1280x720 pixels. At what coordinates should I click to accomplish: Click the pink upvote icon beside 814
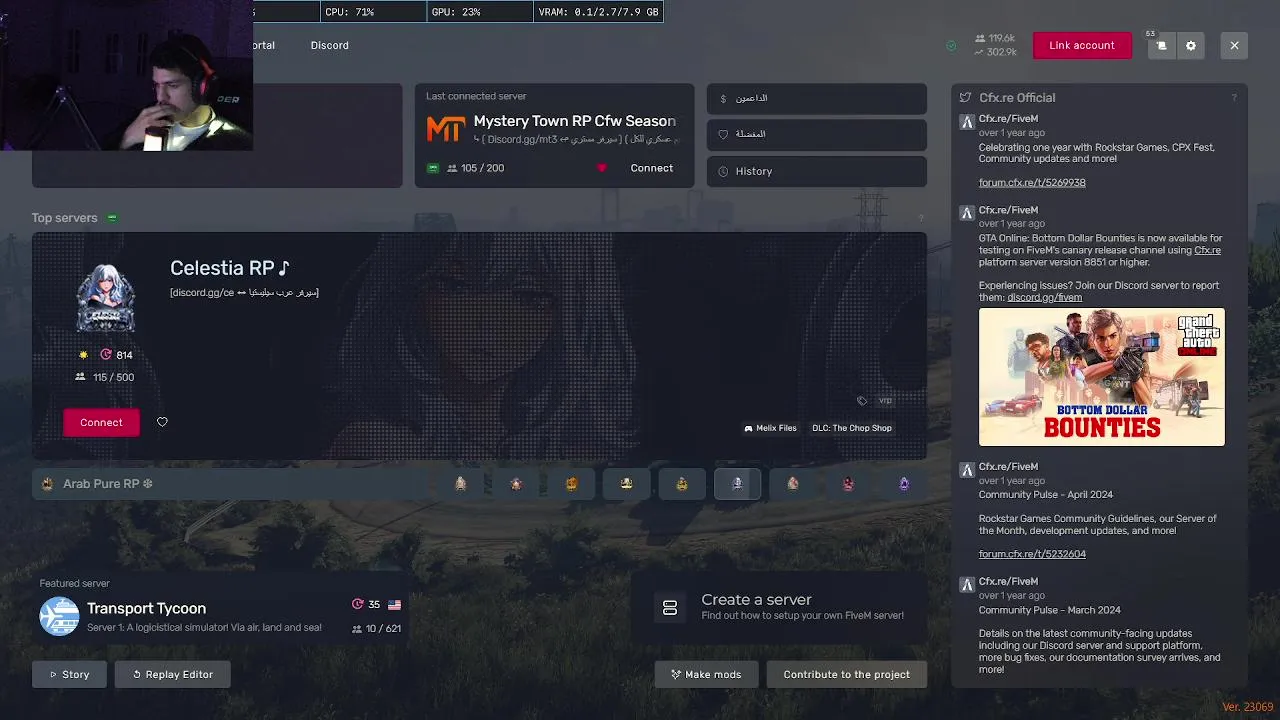pyautogui.click(x=106, y=355)
